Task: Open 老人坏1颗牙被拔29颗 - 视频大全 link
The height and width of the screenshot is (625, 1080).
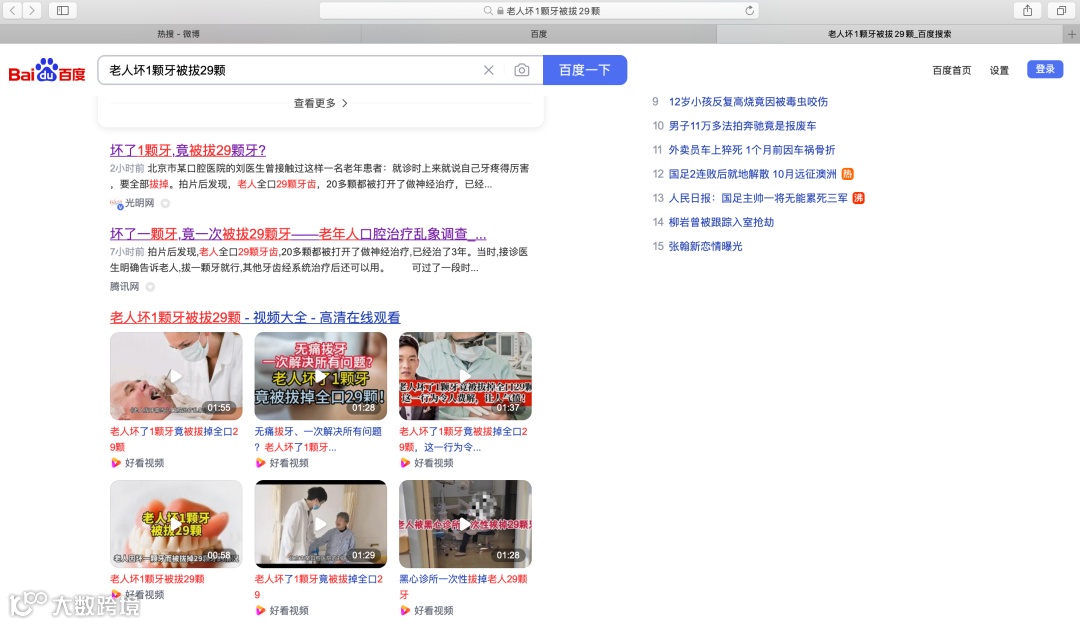Action: click(255, 318)
